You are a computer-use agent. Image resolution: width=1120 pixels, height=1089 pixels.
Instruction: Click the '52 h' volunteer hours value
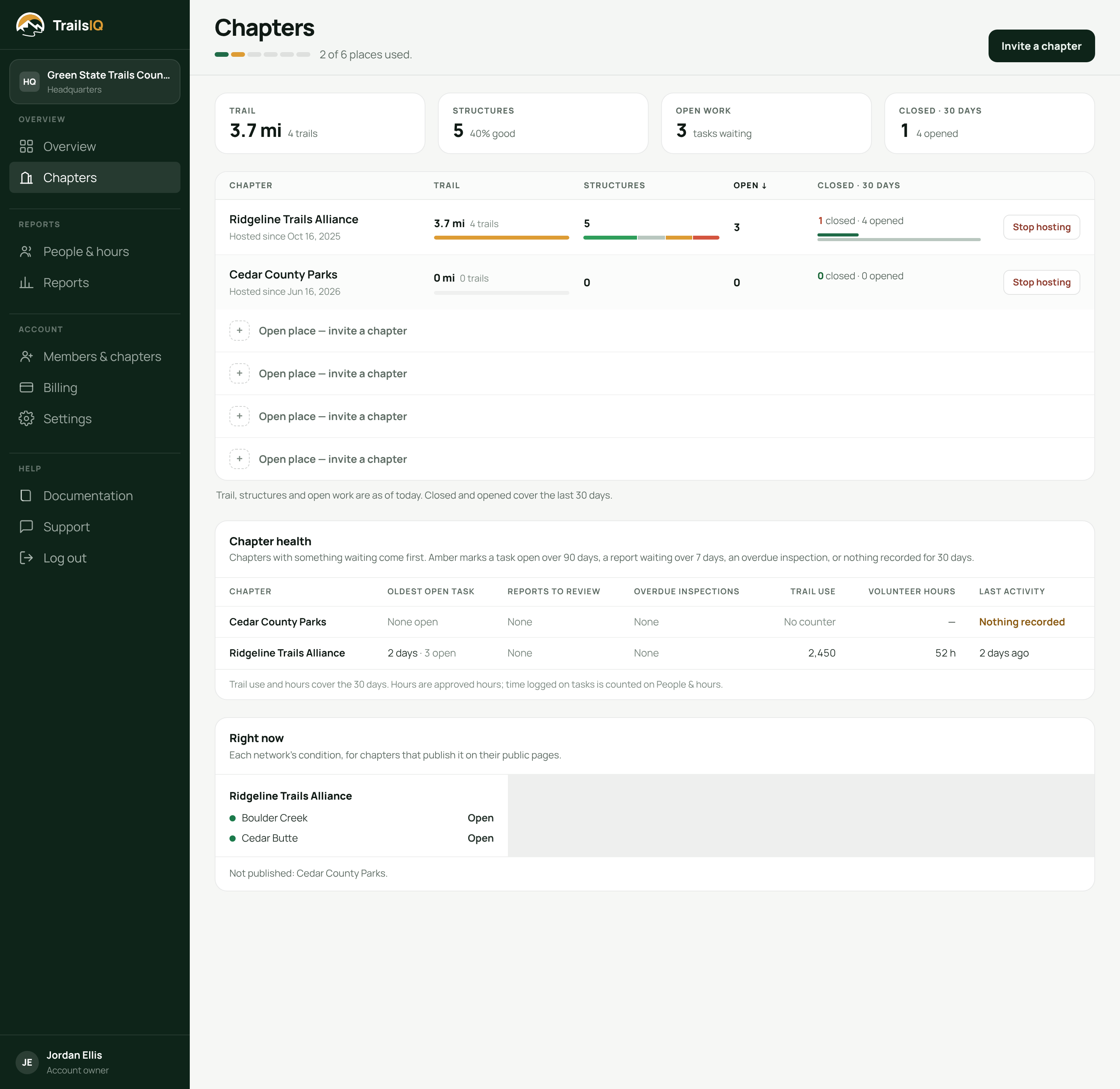tap(945, 653)
